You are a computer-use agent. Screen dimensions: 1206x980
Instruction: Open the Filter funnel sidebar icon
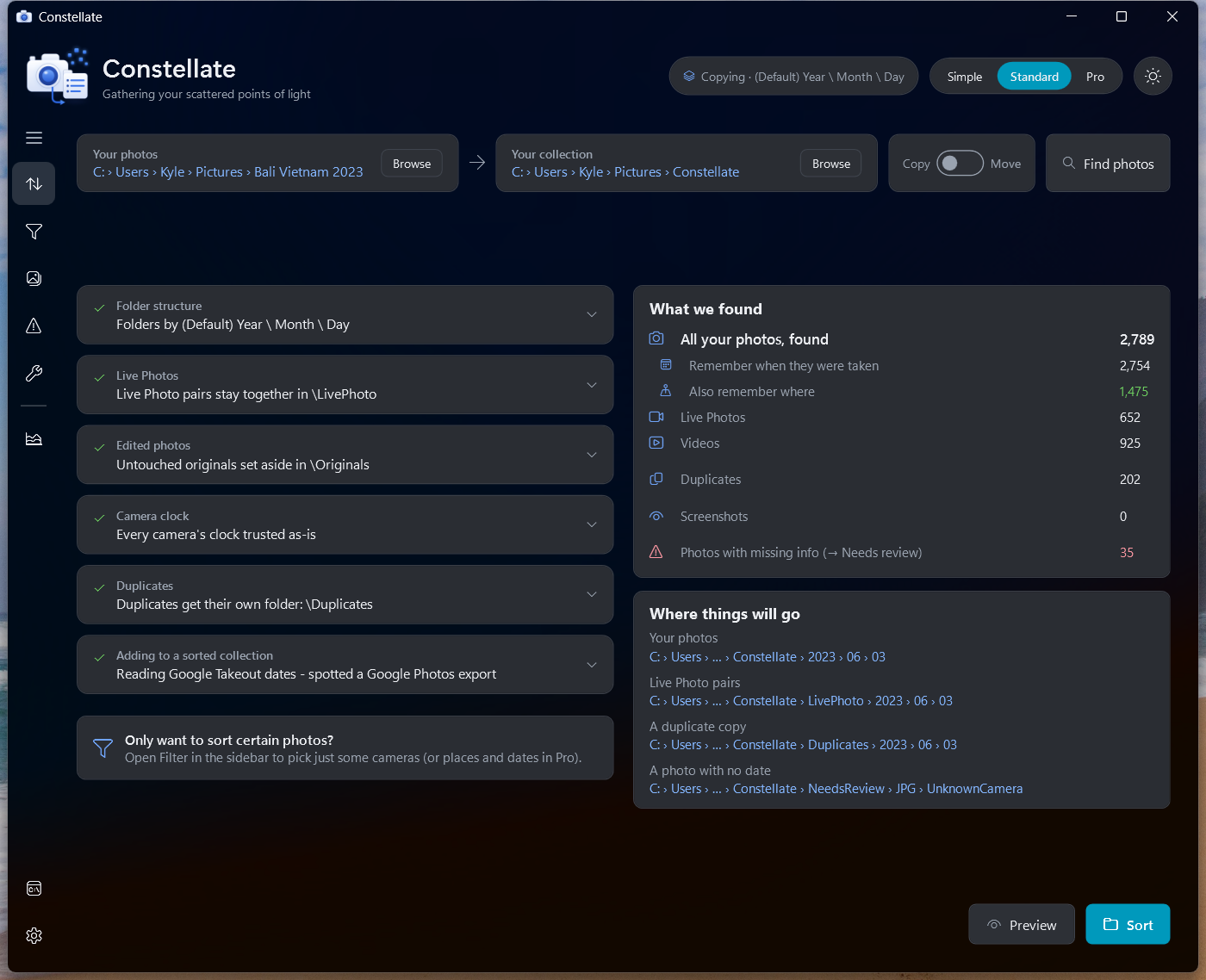click(x=34, y=232)
